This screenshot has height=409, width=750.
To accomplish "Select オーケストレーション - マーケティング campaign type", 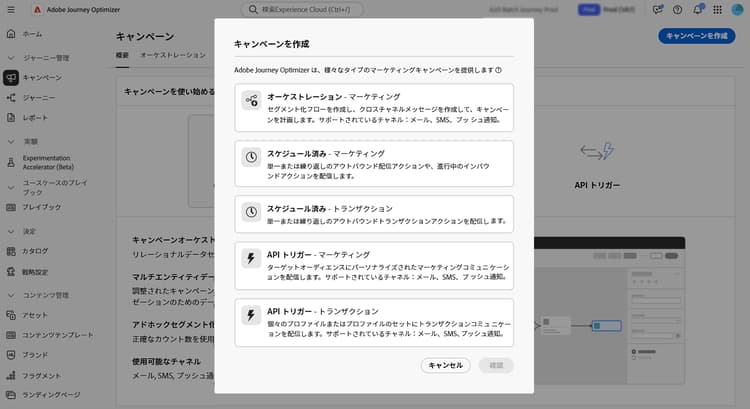I will point(374,108).
